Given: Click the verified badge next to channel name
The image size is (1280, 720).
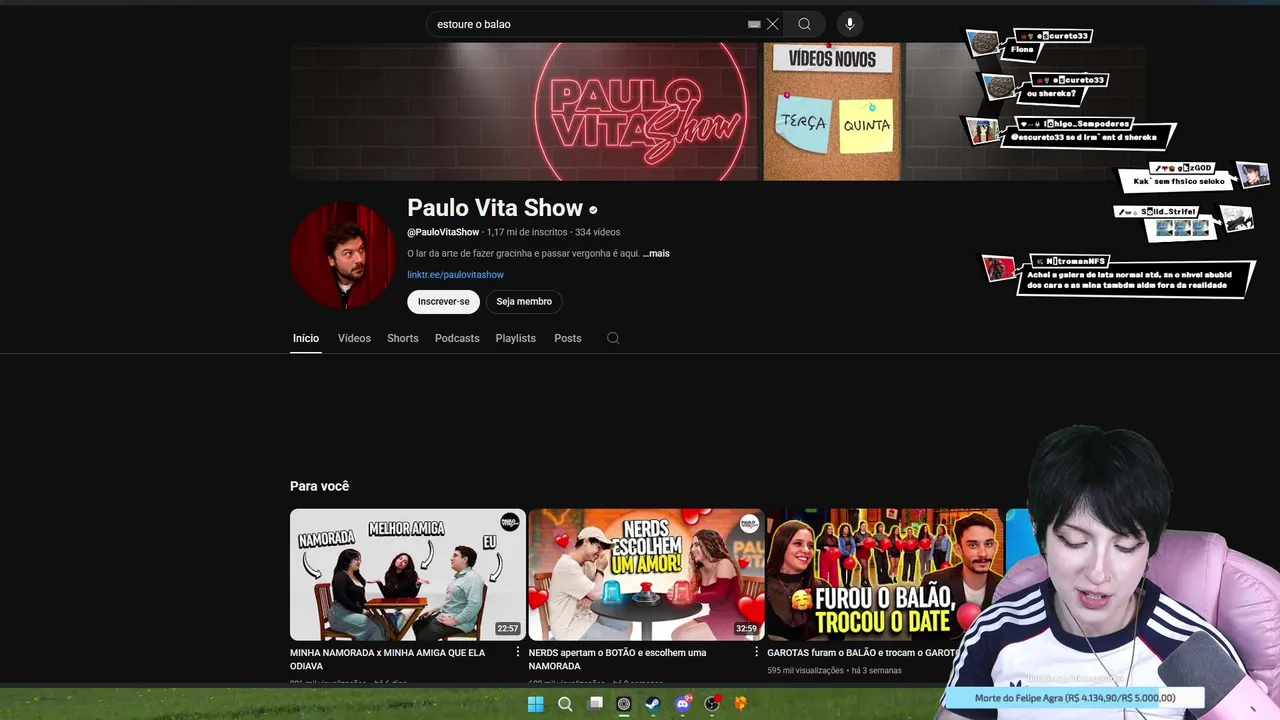Looking at the screenshot, I should pos(593,210).
